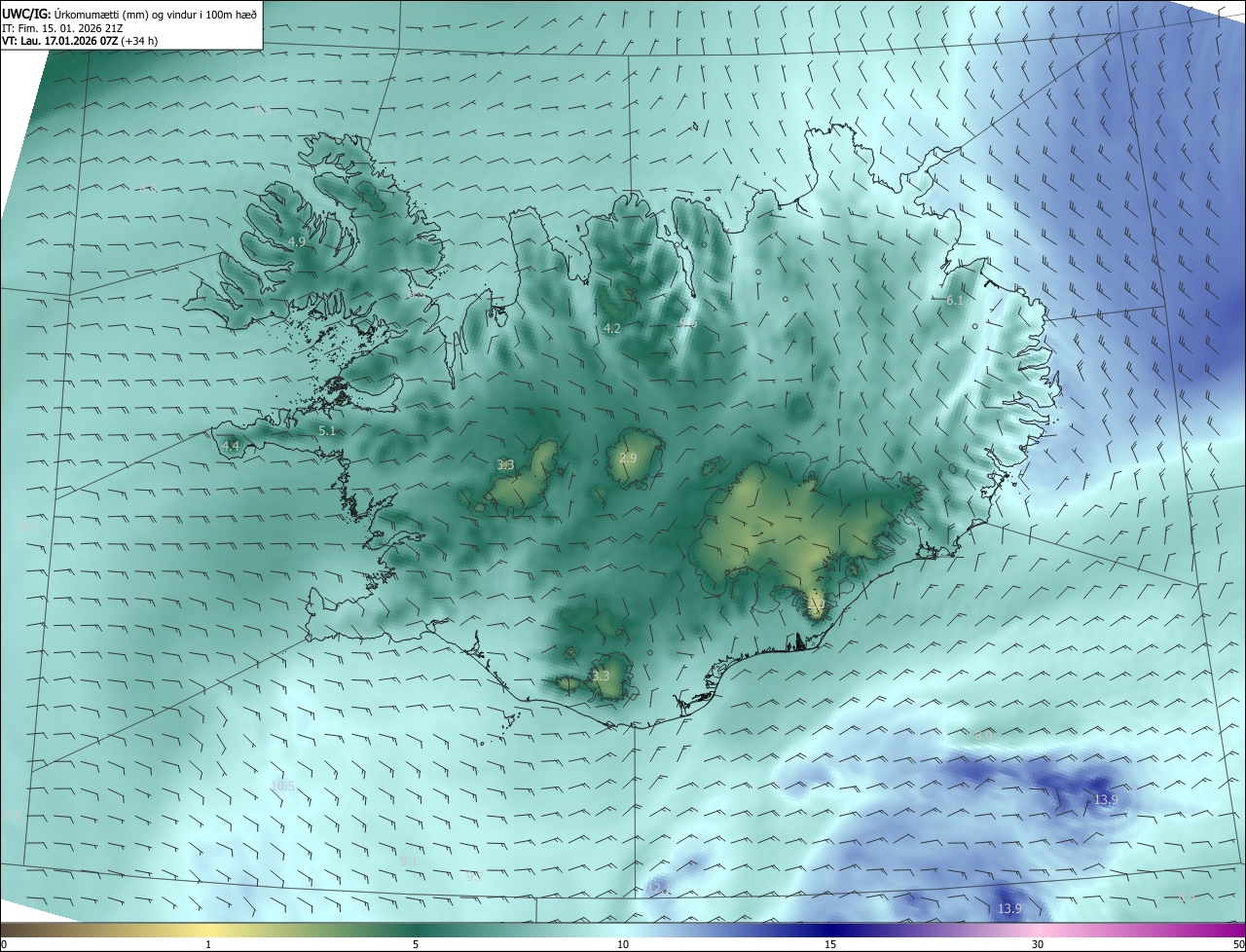Click the '50' tick on the colour scale
Screen dimensions: 1246x952
[1238, 944]
